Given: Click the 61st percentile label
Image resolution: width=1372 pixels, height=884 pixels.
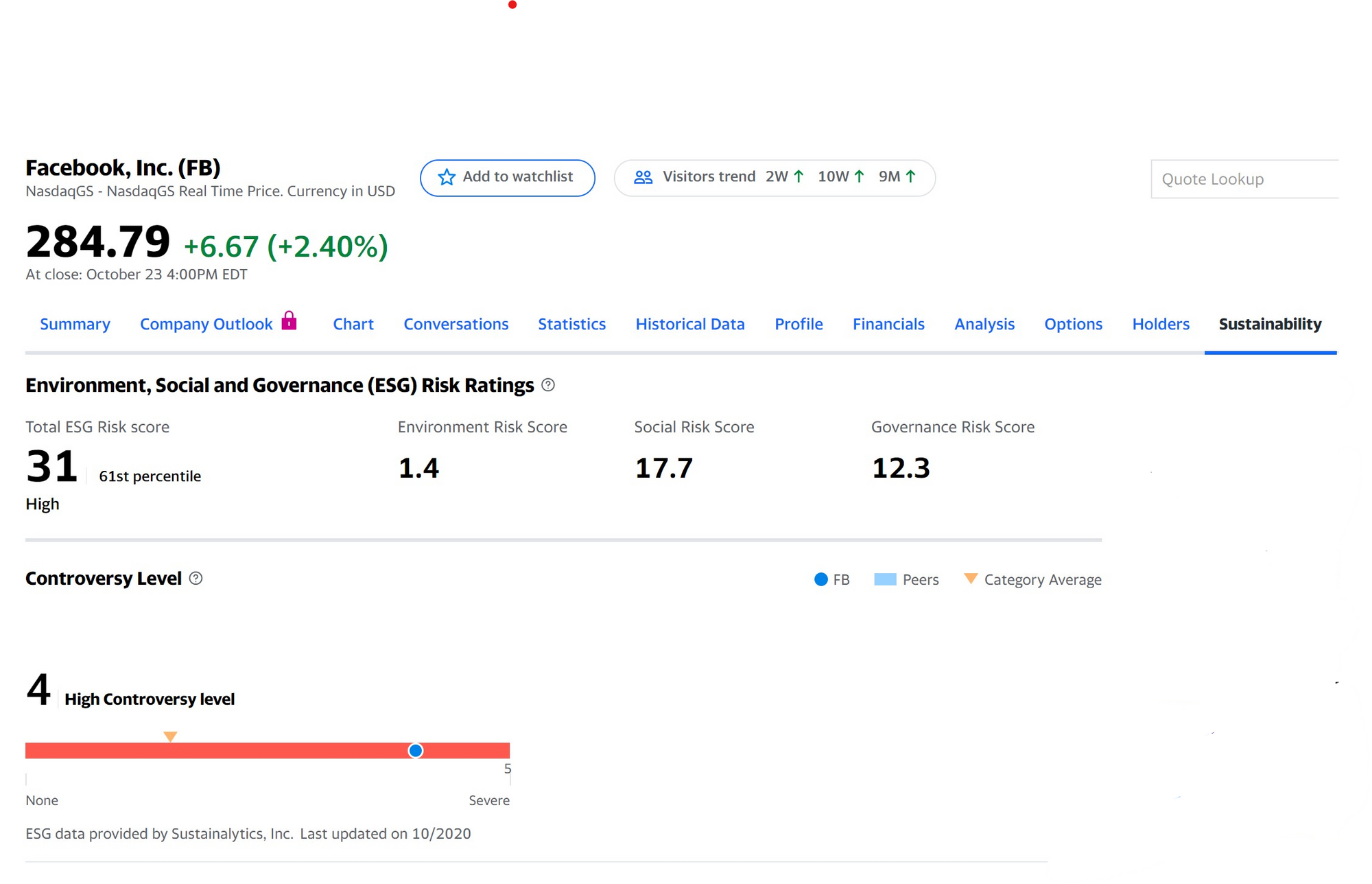Looking at the screenshot, I should tap(150, 476).
